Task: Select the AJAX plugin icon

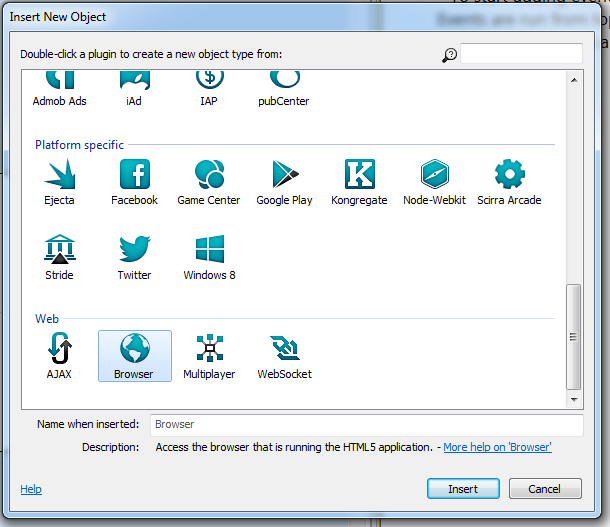Action: 60,348
